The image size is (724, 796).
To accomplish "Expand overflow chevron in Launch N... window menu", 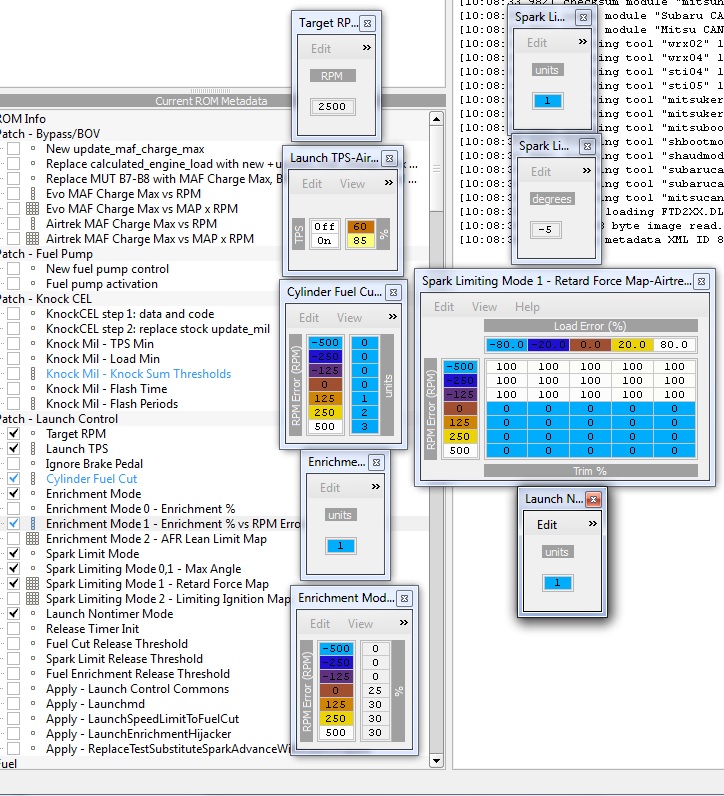I will pos(593,524).
